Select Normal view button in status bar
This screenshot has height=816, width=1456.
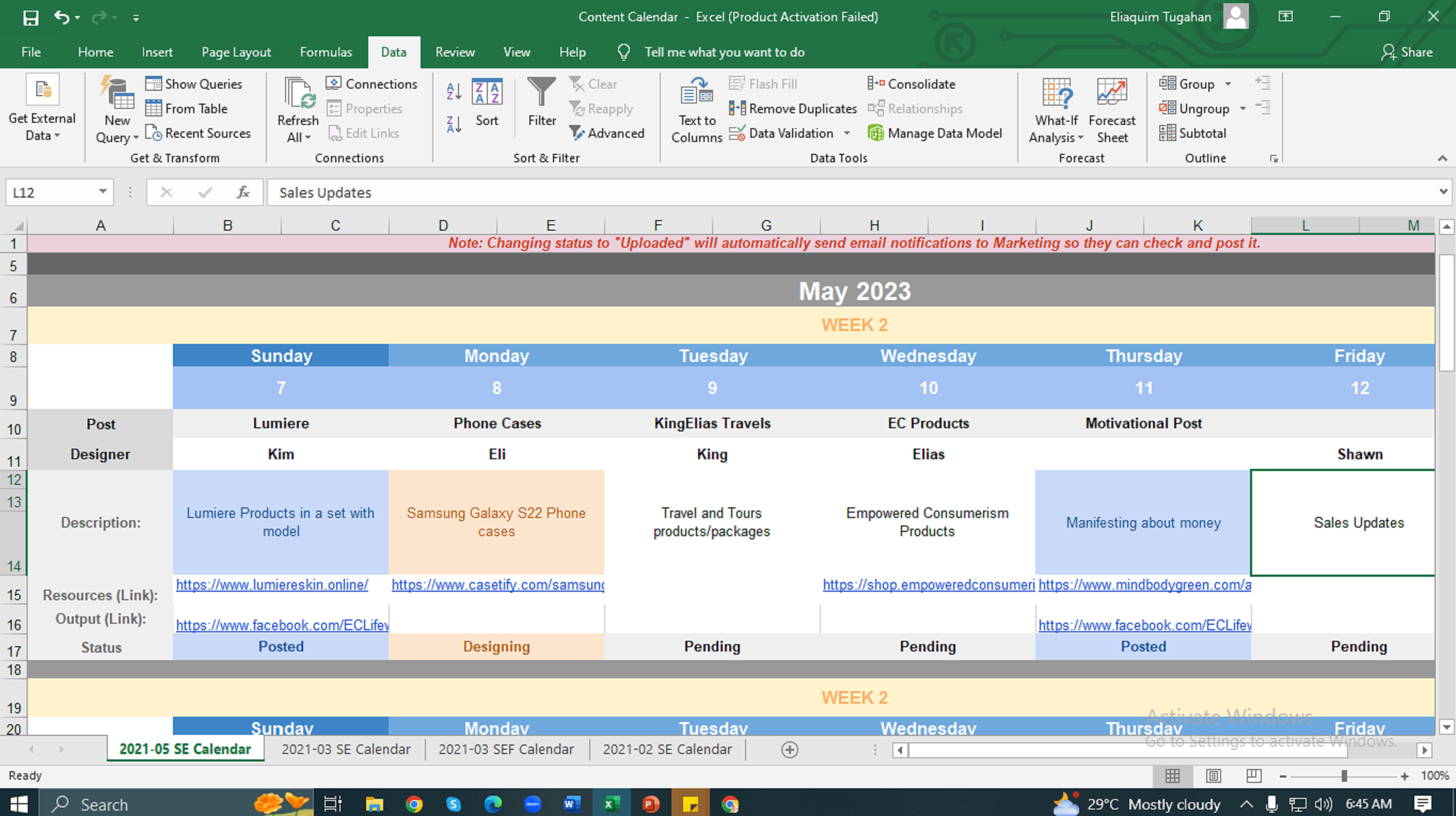[x=1172, y=776]
